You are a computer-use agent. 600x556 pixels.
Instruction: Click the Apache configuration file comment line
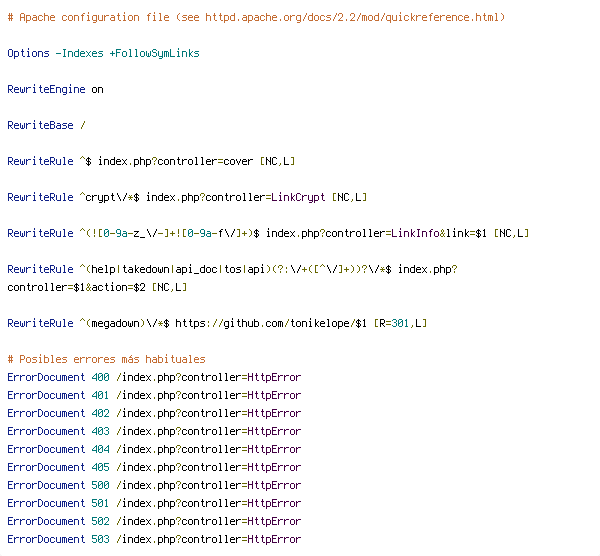click(x=256, y=18)
